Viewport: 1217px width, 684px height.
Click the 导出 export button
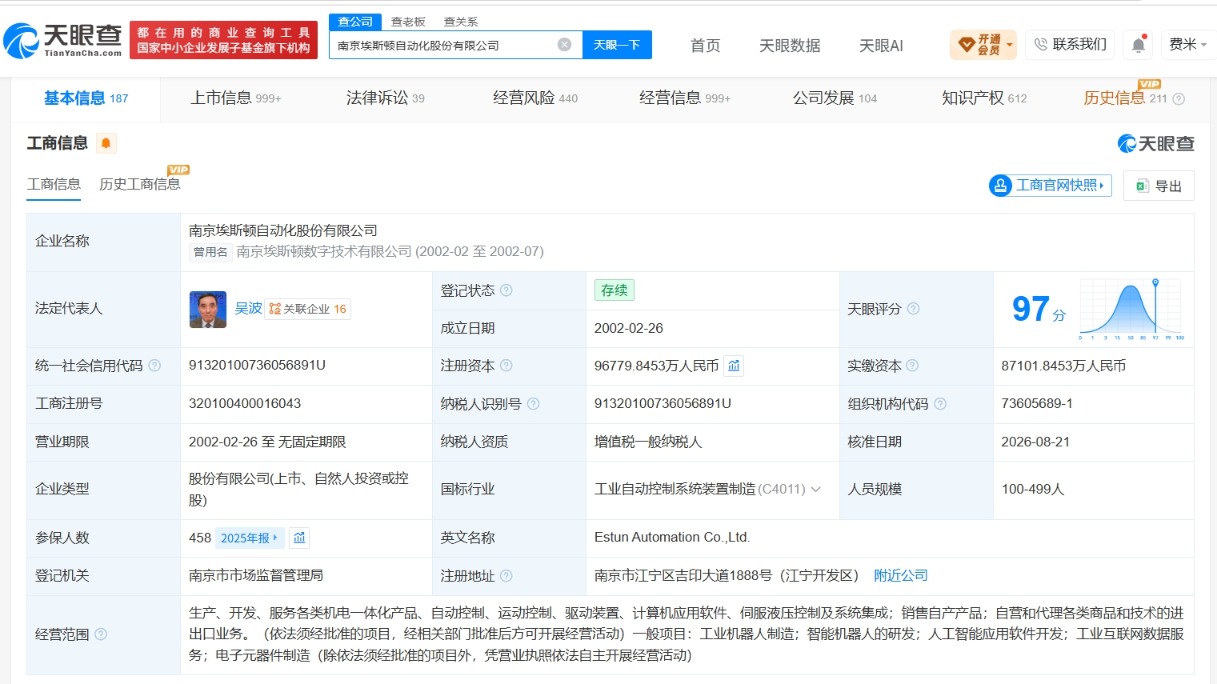[1159, 186]
